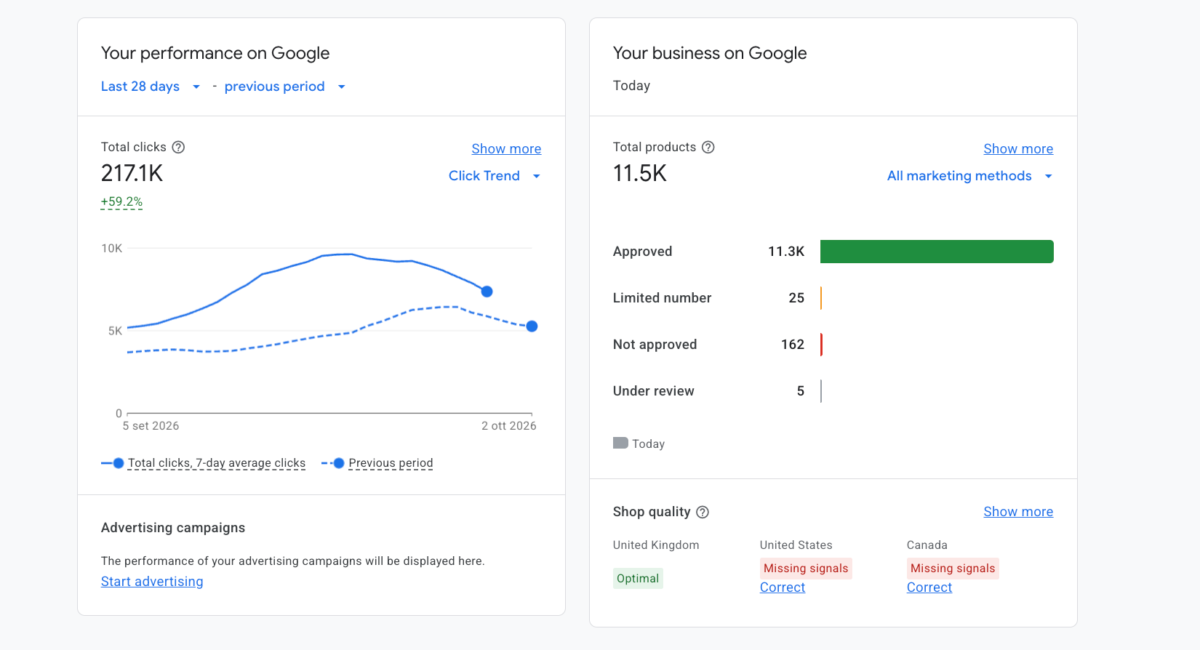This screenshot has width=1200, height=650.
Task: Click the grey Under review bar
Action: pos(821,391)
